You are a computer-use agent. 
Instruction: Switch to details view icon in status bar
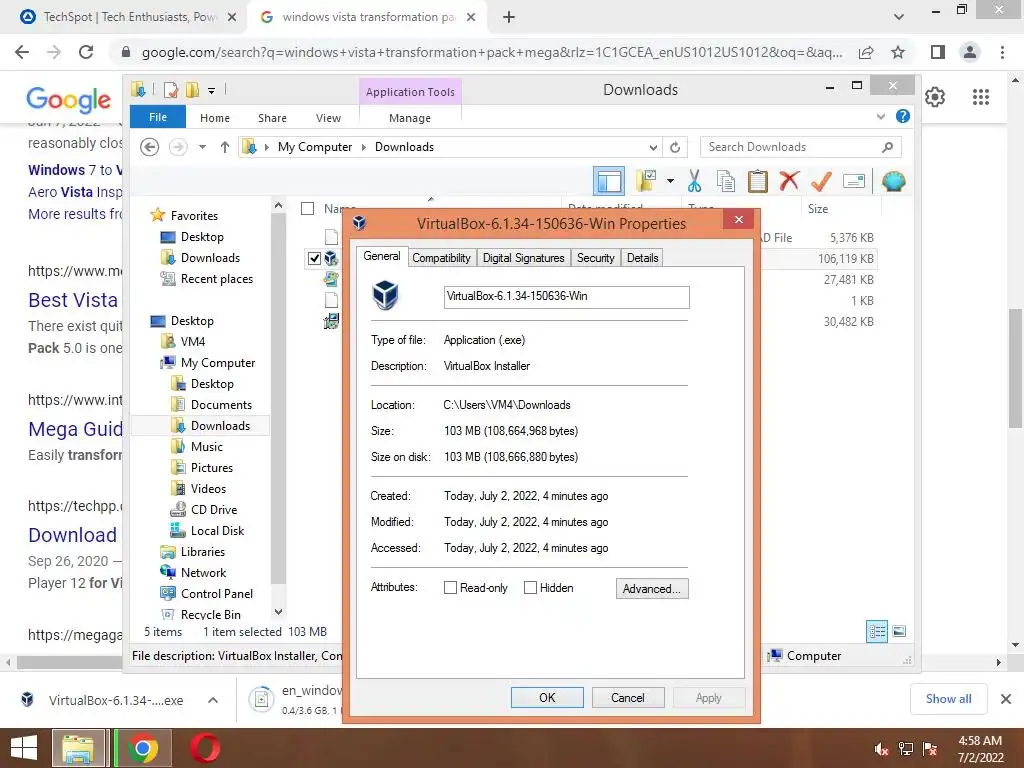pos(876,631)
